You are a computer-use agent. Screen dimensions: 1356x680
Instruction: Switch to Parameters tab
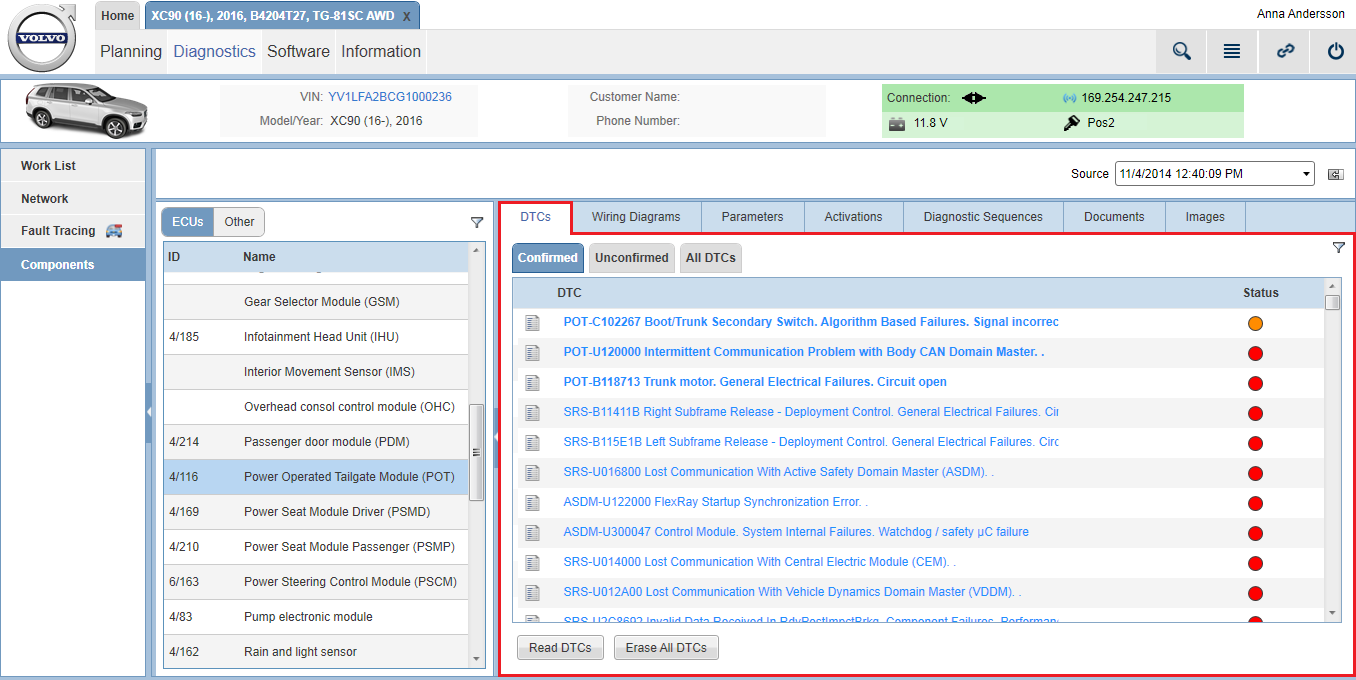tap(752, 217)
